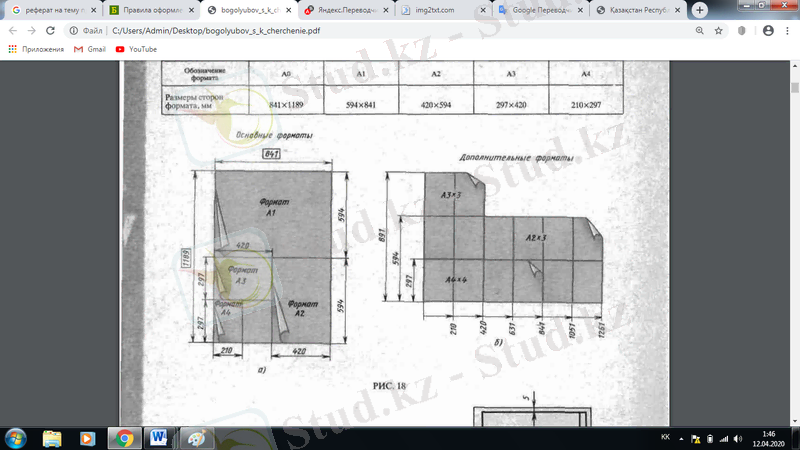Click the 'Дополнительные форматы' heading
This screenshot has height=450, width=800.
[516, 158]
